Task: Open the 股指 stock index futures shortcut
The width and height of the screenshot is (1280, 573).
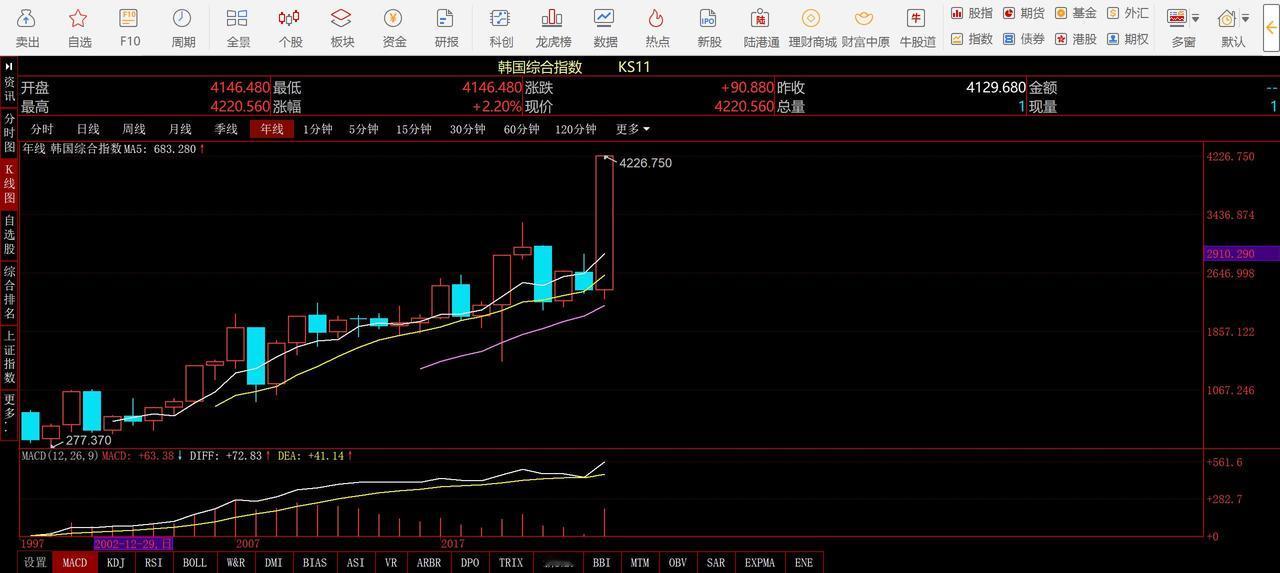Action: pyautogui.click(x=971, y=13)
